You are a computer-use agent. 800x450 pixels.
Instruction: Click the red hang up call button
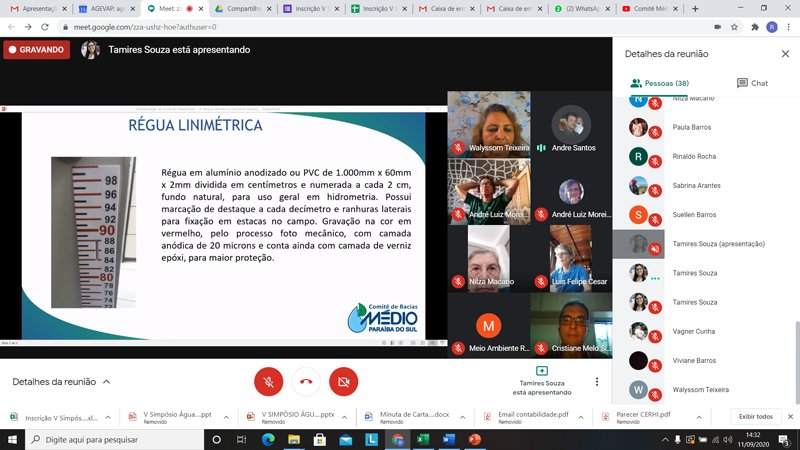306,381
